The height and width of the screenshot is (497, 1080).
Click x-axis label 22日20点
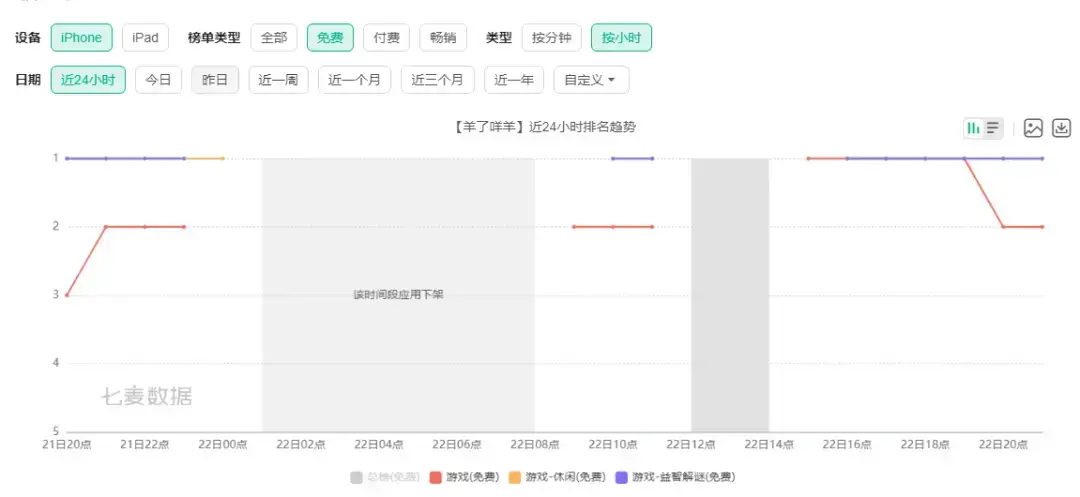click(x=1004, y=445)
